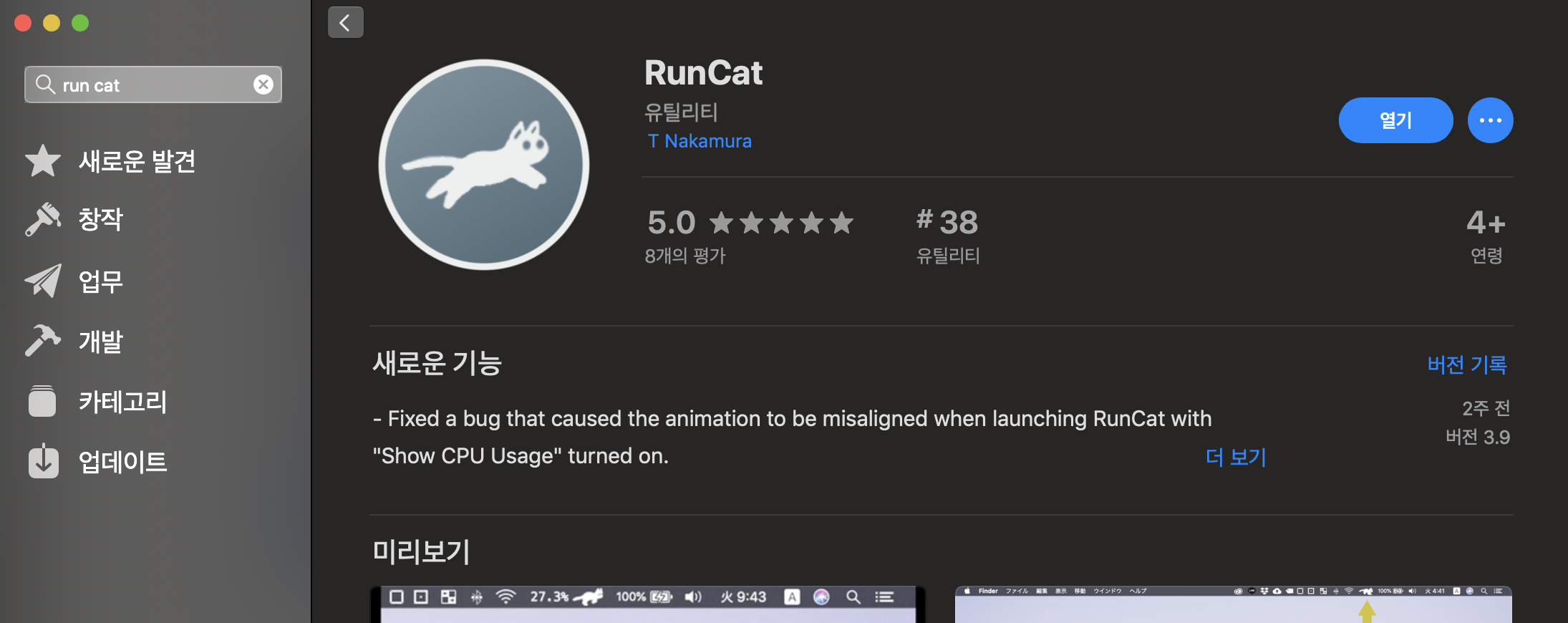Click the paintbrush icon beside 창작
The height and width of the screenshot is (623, 1568).
[x=43, y=219]
